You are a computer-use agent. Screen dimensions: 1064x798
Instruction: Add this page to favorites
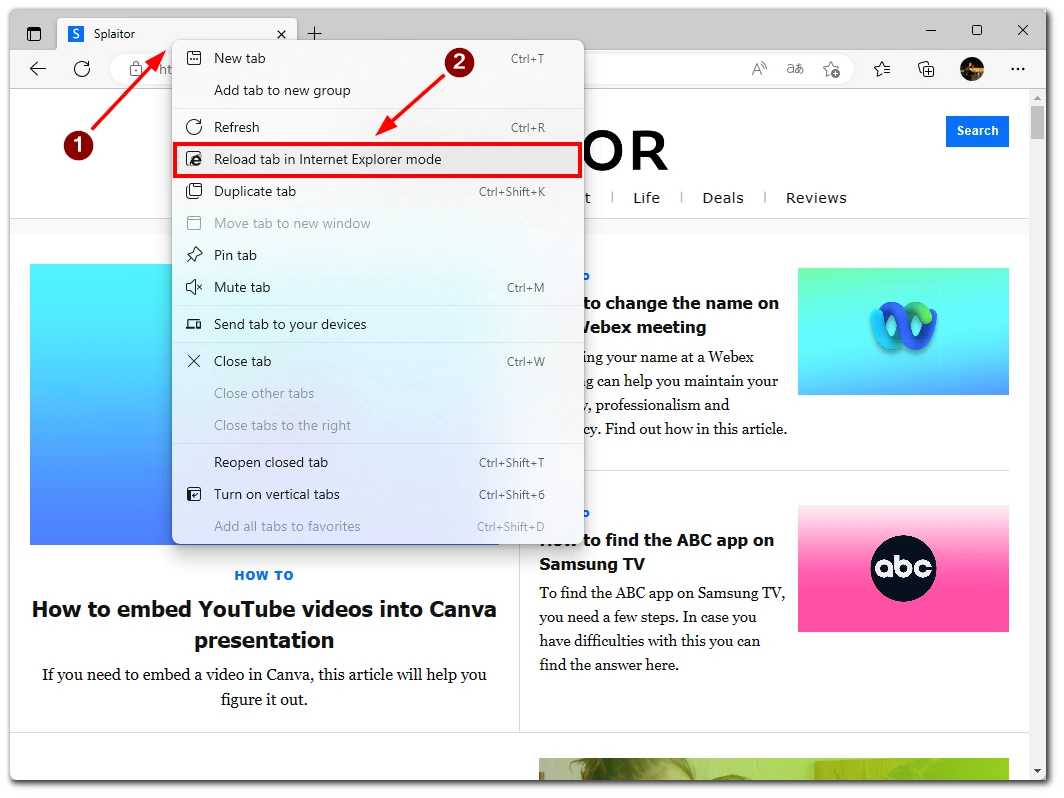coord(831,69)
